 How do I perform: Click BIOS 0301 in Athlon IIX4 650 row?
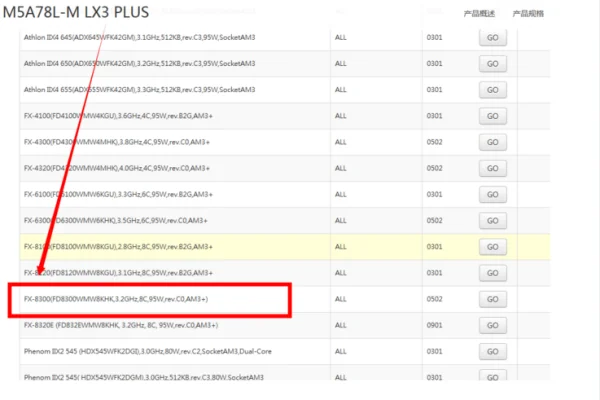[434, 64]
